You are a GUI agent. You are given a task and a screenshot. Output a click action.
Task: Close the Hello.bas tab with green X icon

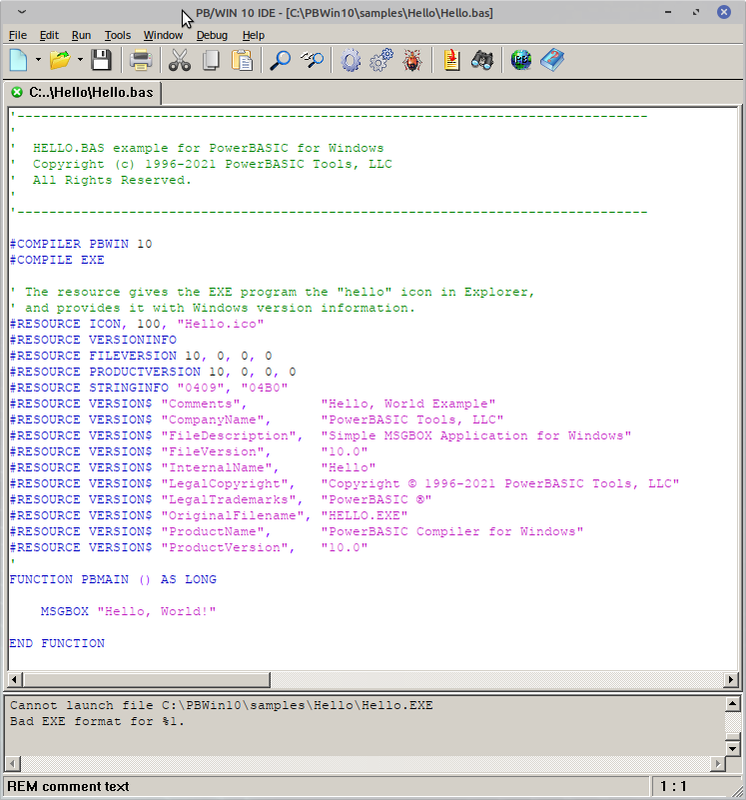point(17,92)
